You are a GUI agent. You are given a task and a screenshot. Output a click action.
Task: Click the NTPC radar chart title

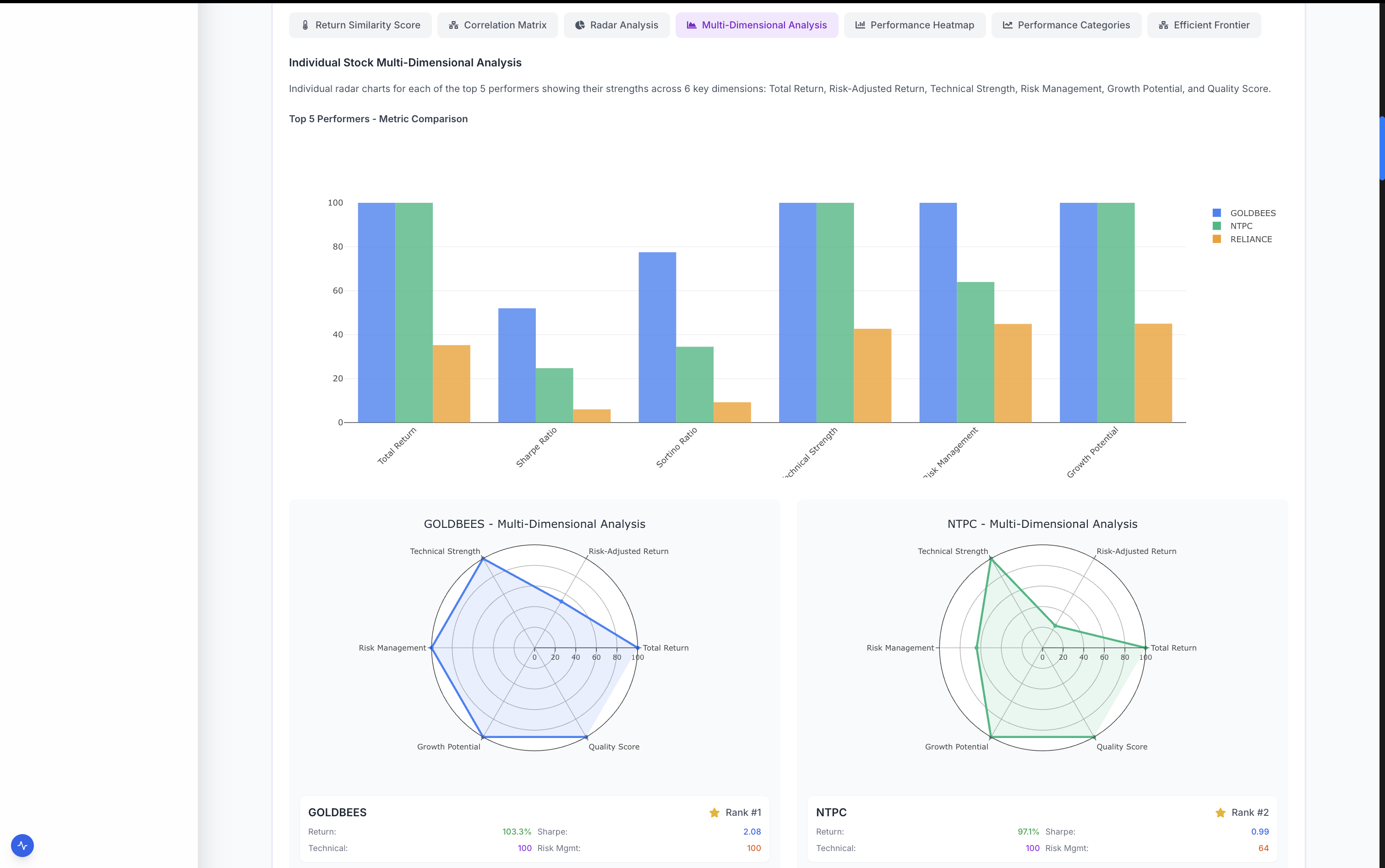[1042, 524]
